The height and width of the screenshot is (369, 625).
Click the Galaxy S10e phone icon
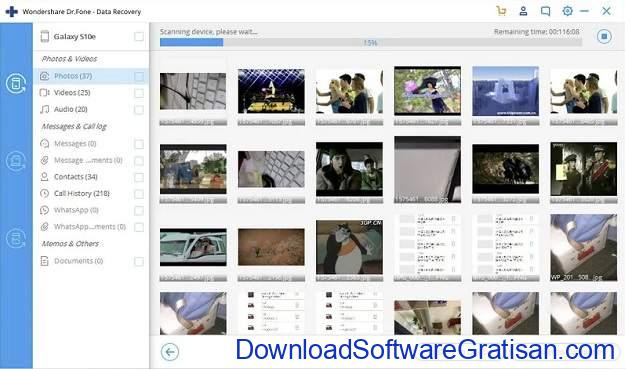[45, 36]
